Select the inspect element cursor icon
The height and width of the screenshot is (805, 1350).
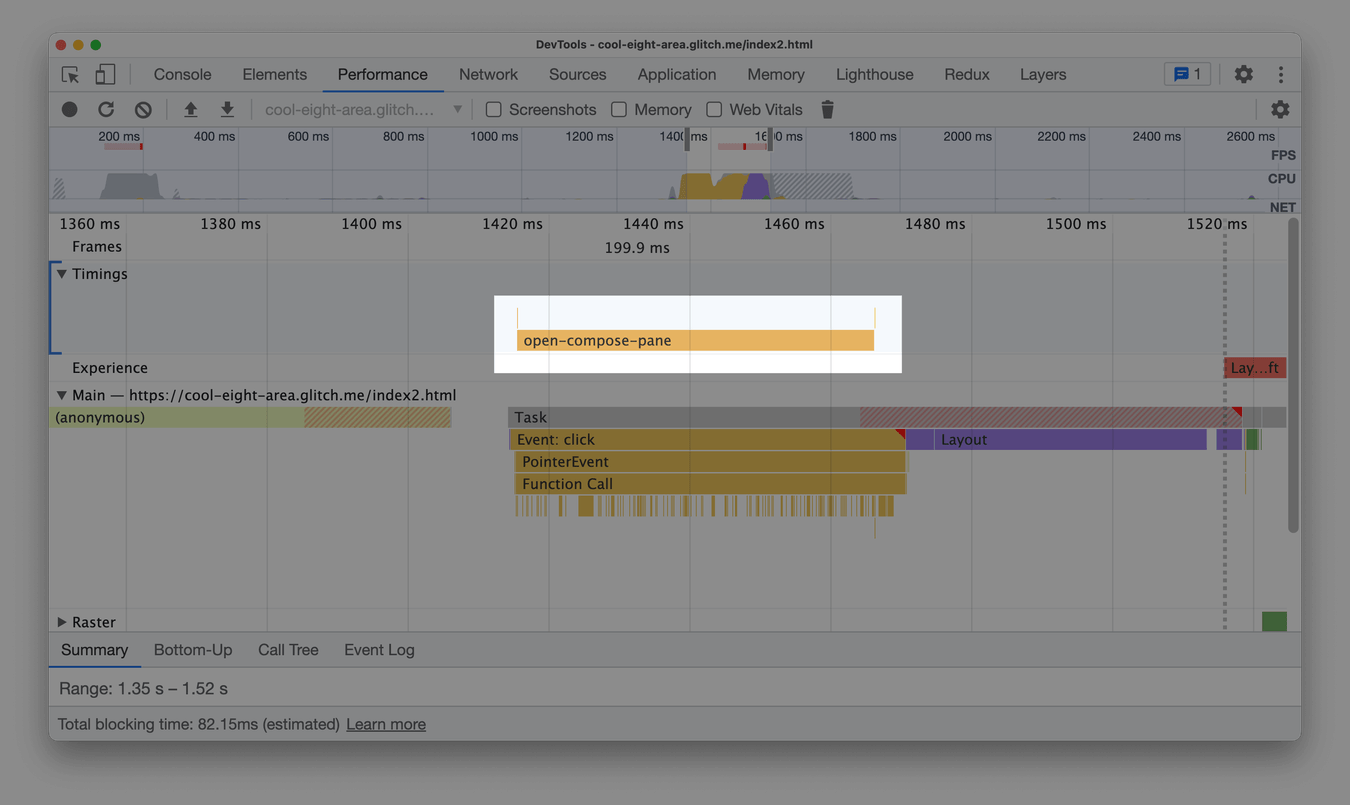69,74
